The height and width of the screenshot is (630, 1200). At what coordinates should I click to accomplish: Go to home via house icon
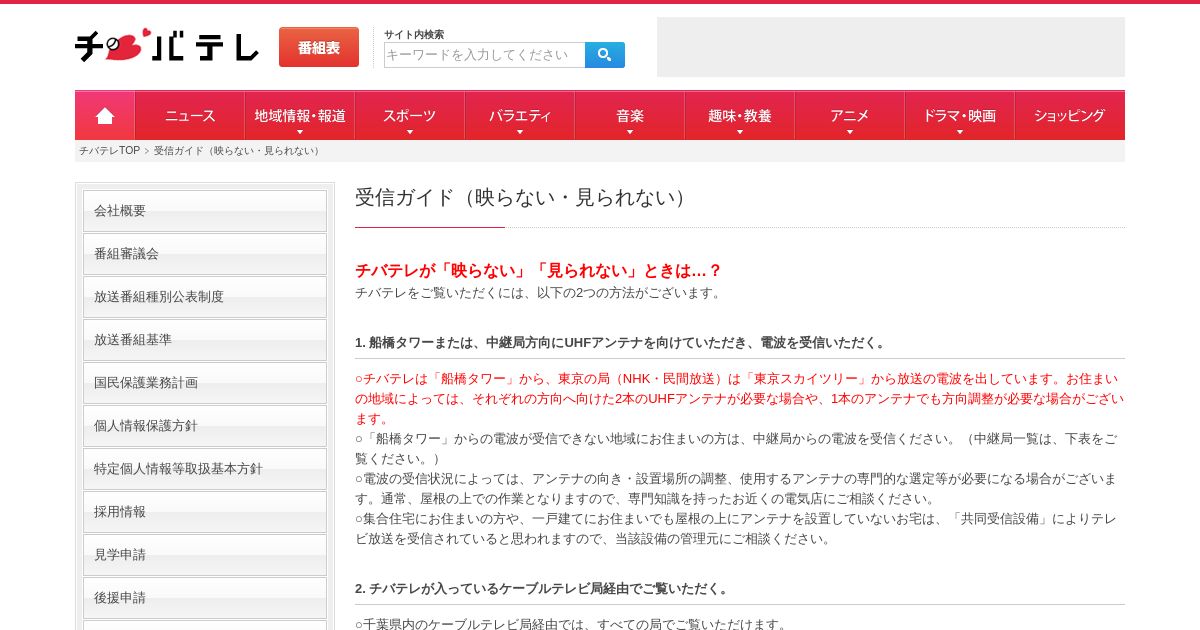point(105,116)
